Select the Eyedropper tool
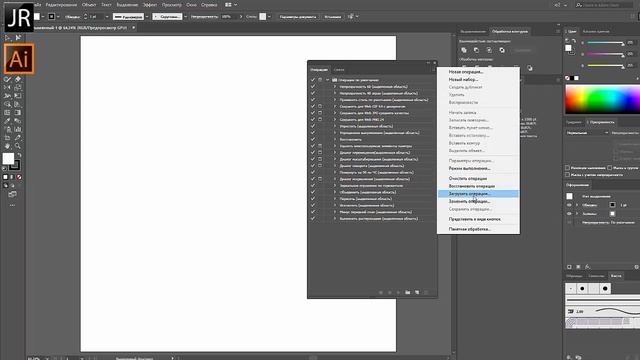 click(7, 121)
